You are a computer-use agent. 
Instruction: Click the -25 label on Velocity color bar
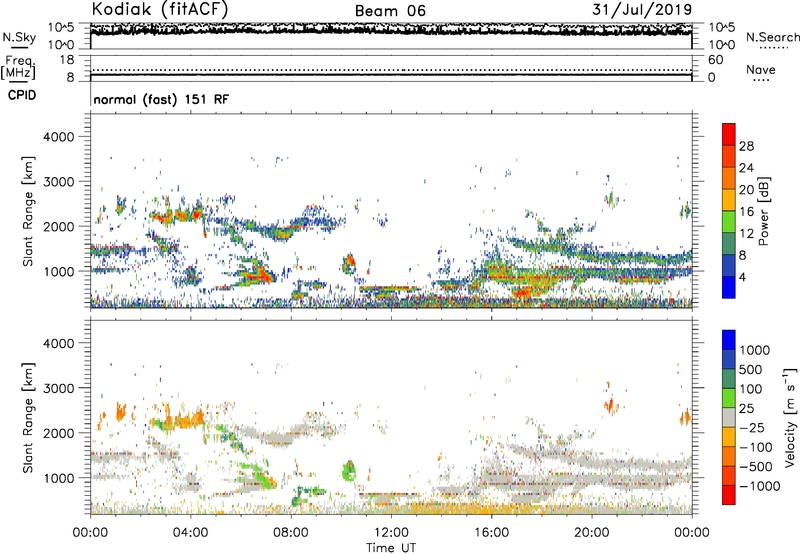click(752, 427)
